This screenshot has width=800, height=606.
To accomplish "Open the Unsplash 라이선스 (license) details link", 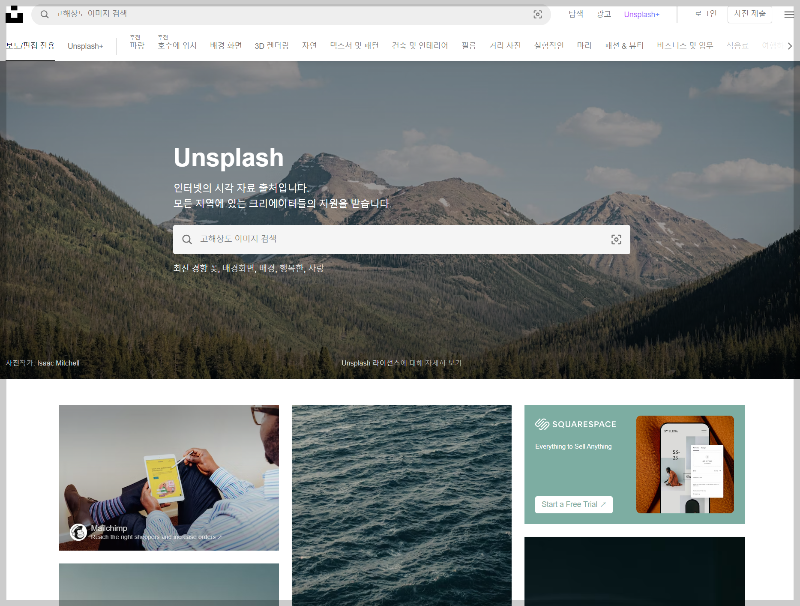I will (x=401, y=363).
